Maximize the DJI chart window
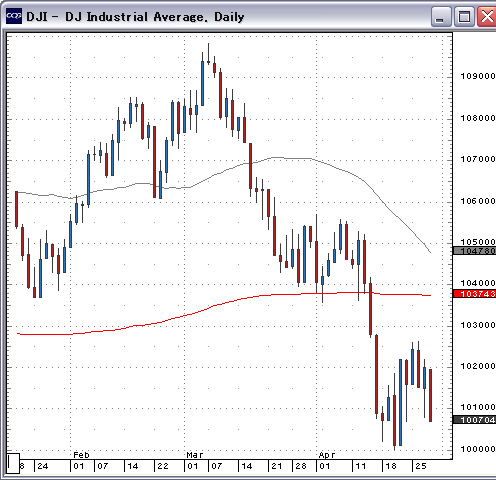496x480 pixels. tap(464, 16)
